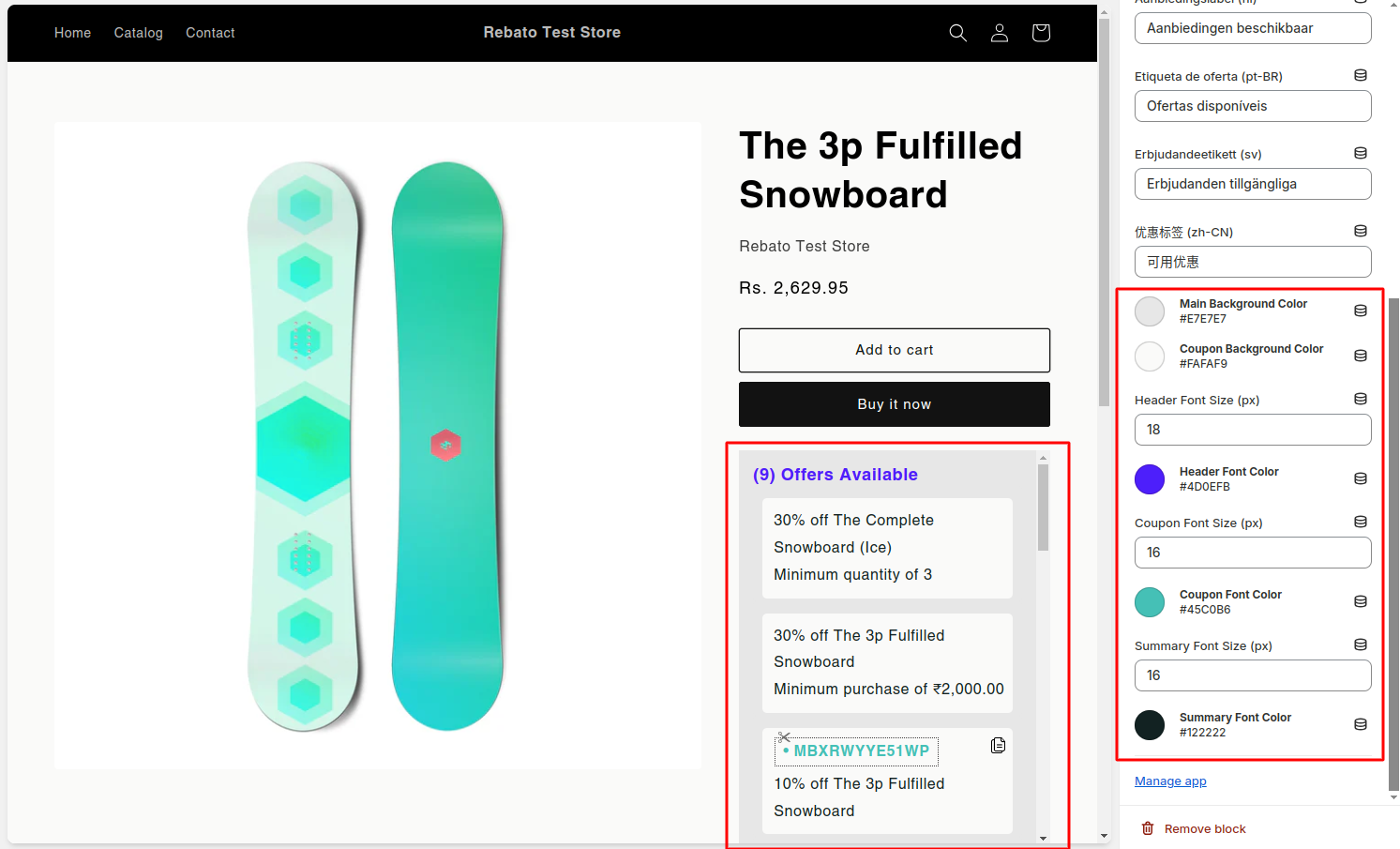
Task: Click the Add to cart button
Action: (894, 350)
